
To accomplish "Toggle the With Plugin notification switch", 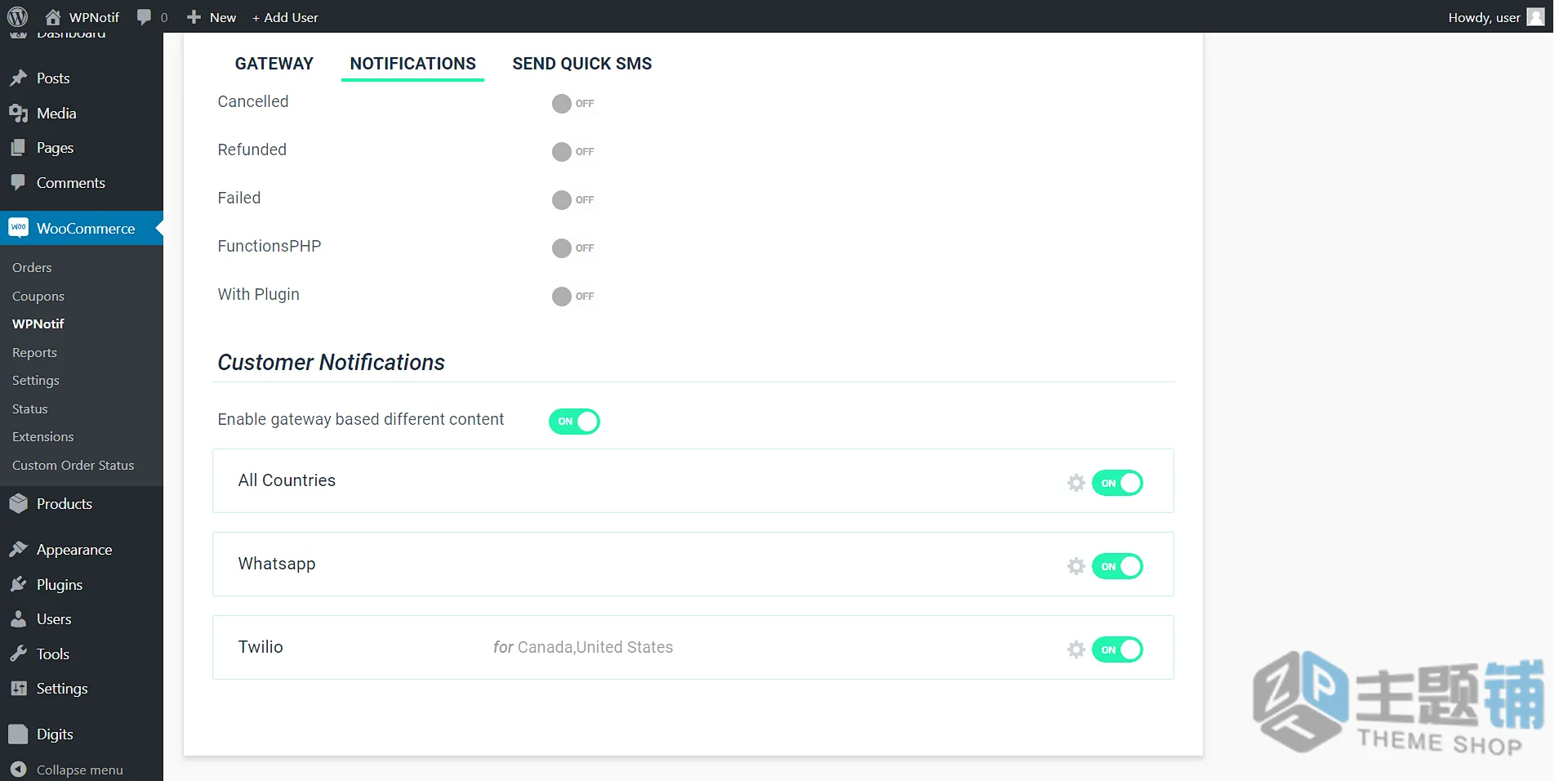I will pyautogui.click(x=573, y=297).
